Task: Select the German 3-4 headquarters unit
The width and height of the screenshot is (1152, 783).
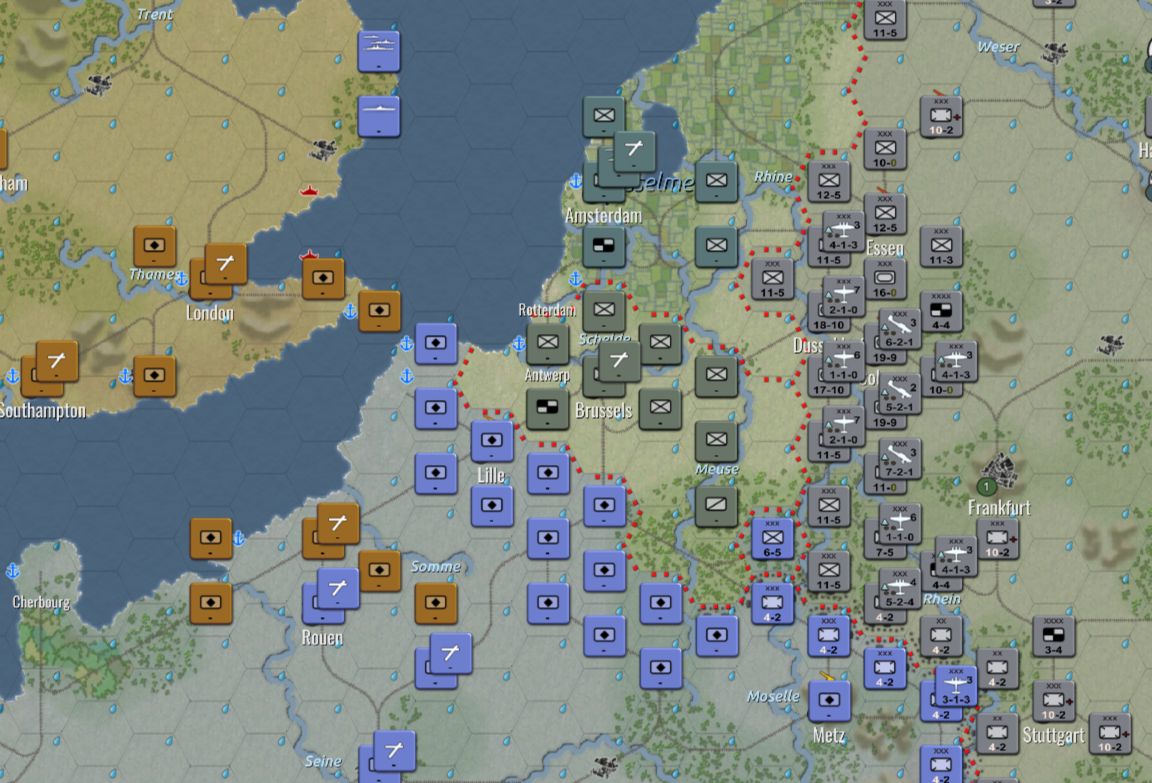Action: click(x=1054, y=637)
